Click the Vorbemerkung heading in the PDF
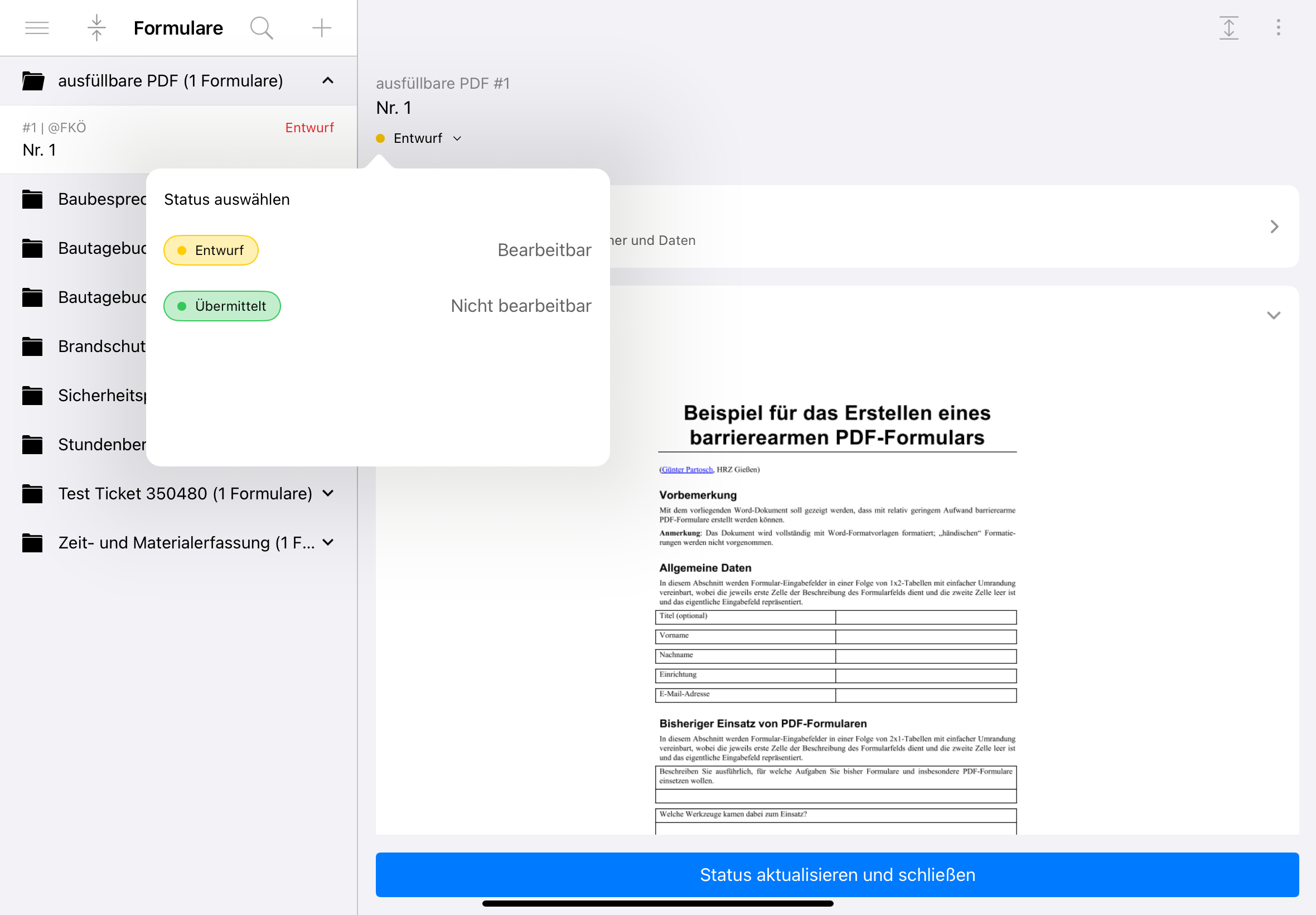Image resolution: width=1316 pixels, height=915 pixels. 698,495
